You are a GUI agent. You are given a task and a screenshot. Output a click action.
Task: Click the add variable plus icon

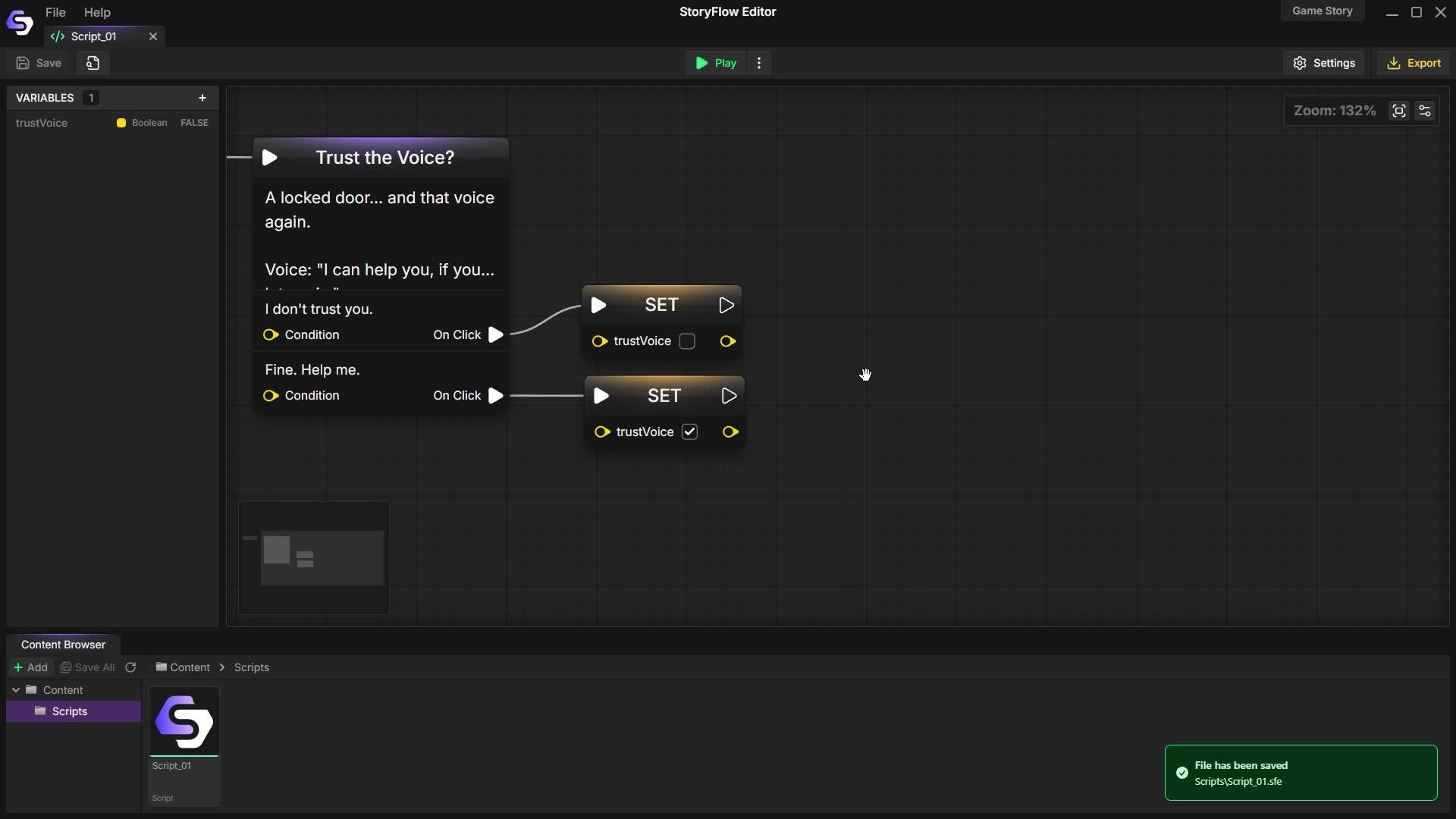[202, 98]
